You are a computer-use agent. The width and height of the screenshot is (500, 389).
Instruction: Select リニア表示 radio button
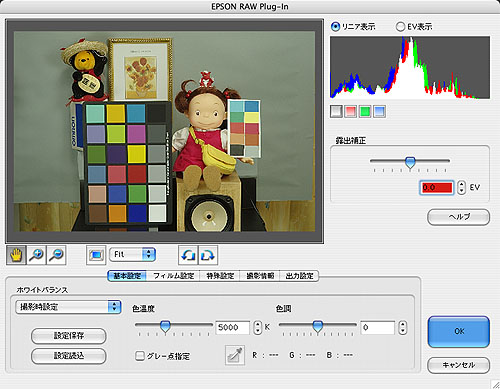coord(335,27)
